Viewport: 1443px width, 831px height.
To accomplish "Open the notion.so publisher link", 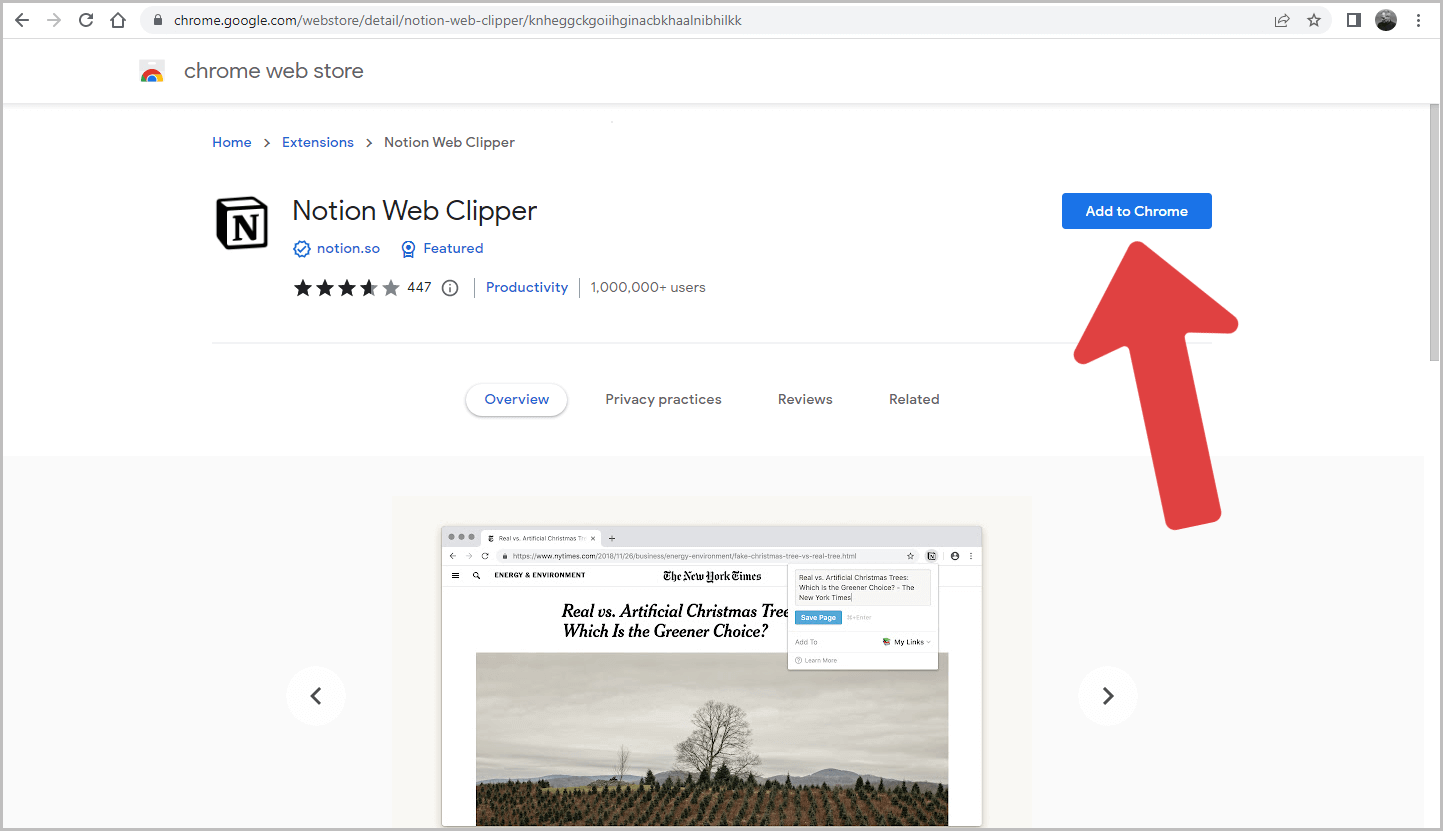I will coord(348,248).
